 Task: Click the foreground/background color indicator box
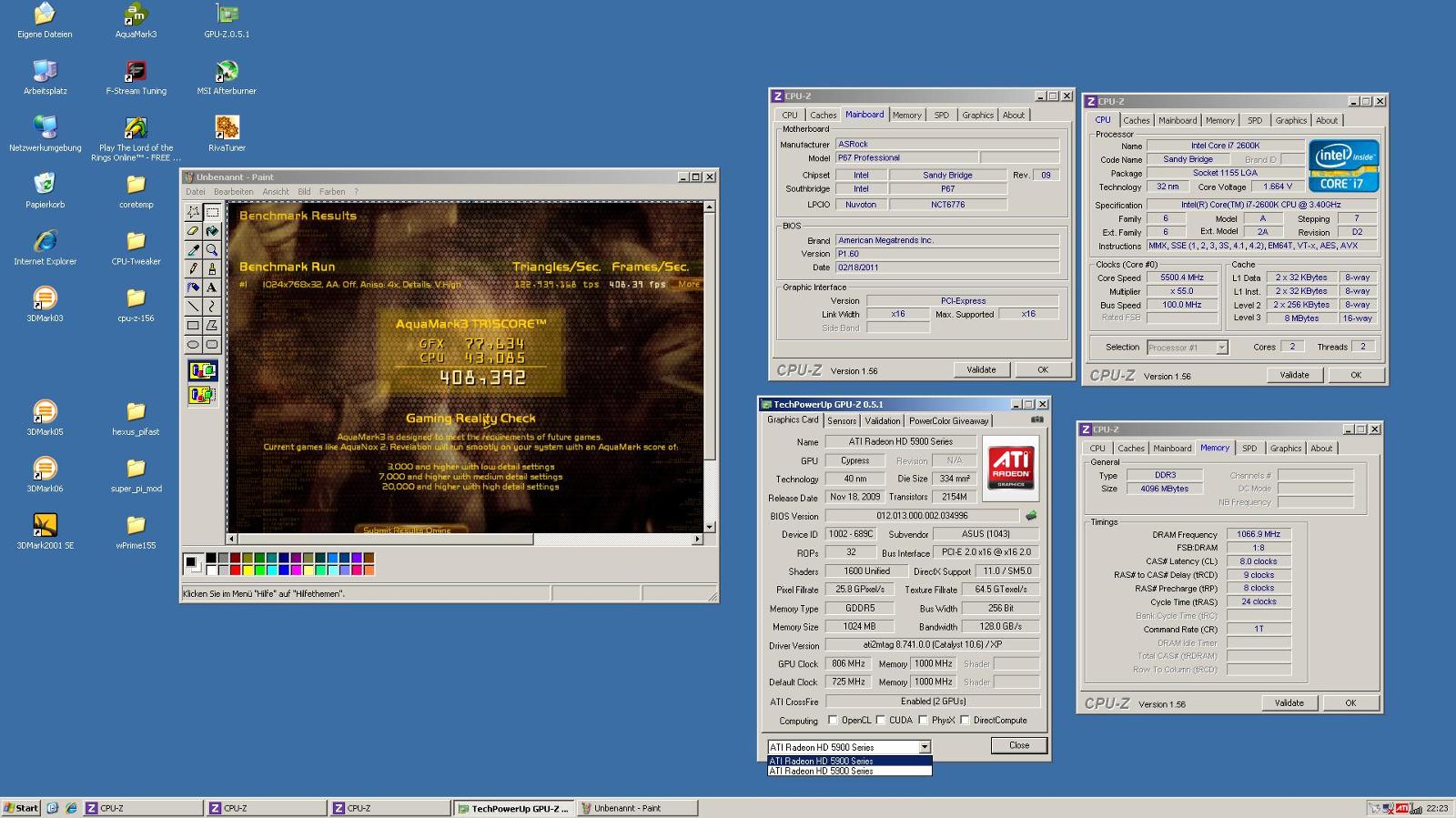tap(192, 564)
